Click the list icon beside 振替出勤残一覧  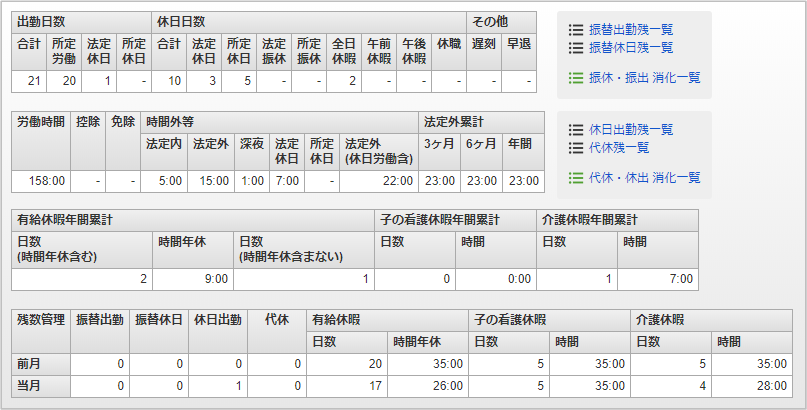click(x=576, y=30)
